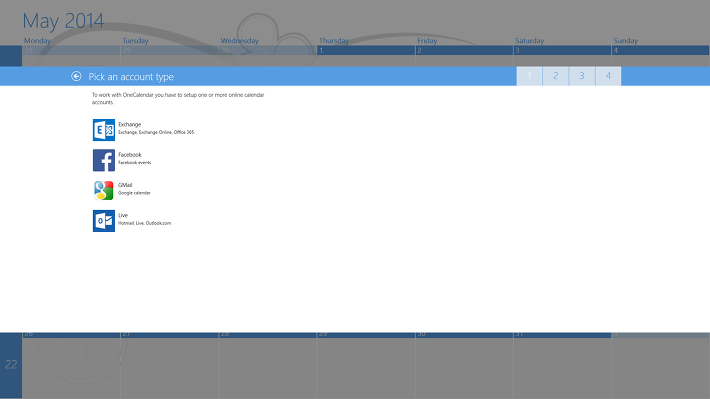Choose the Live account label
710x399 pixels.
[x=123, y=216]
